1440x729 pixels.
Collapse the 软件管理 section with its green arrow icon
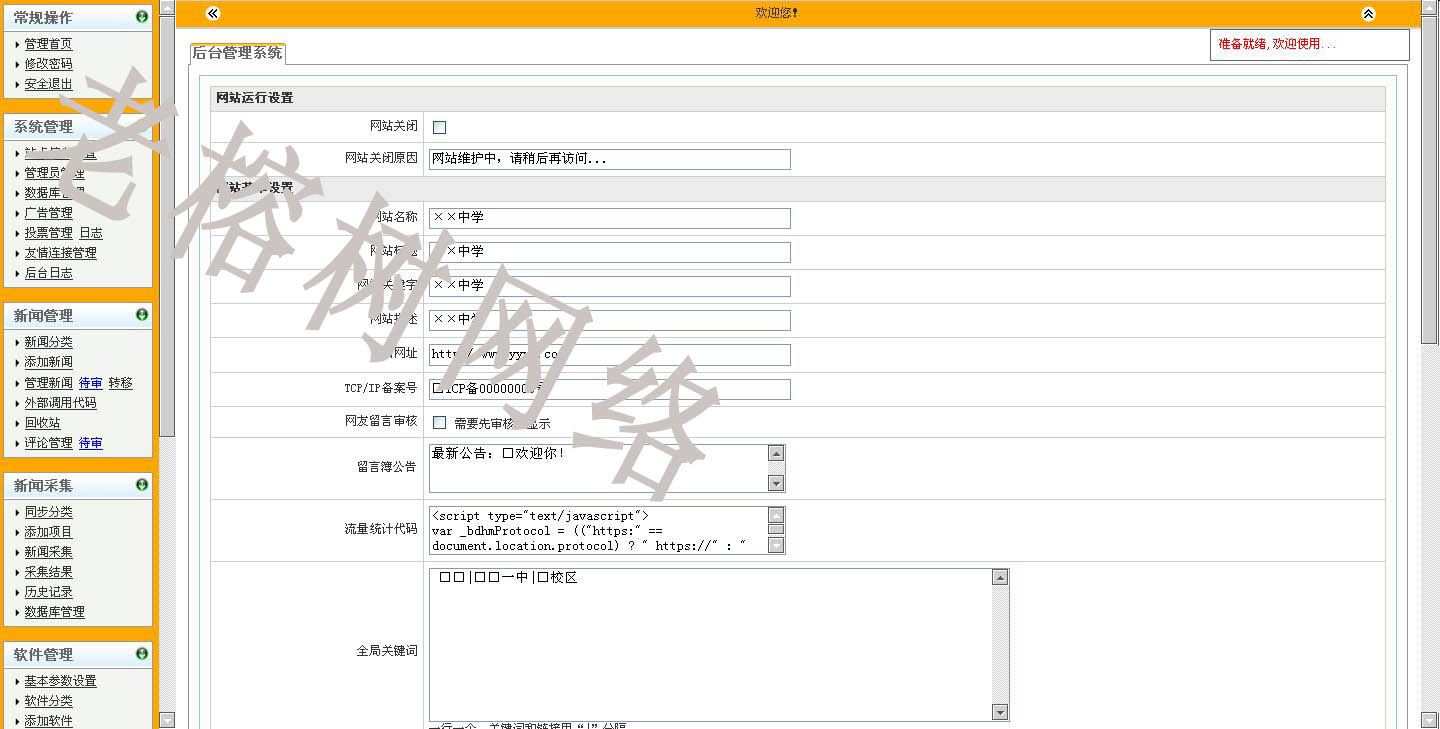coord(142,653)
